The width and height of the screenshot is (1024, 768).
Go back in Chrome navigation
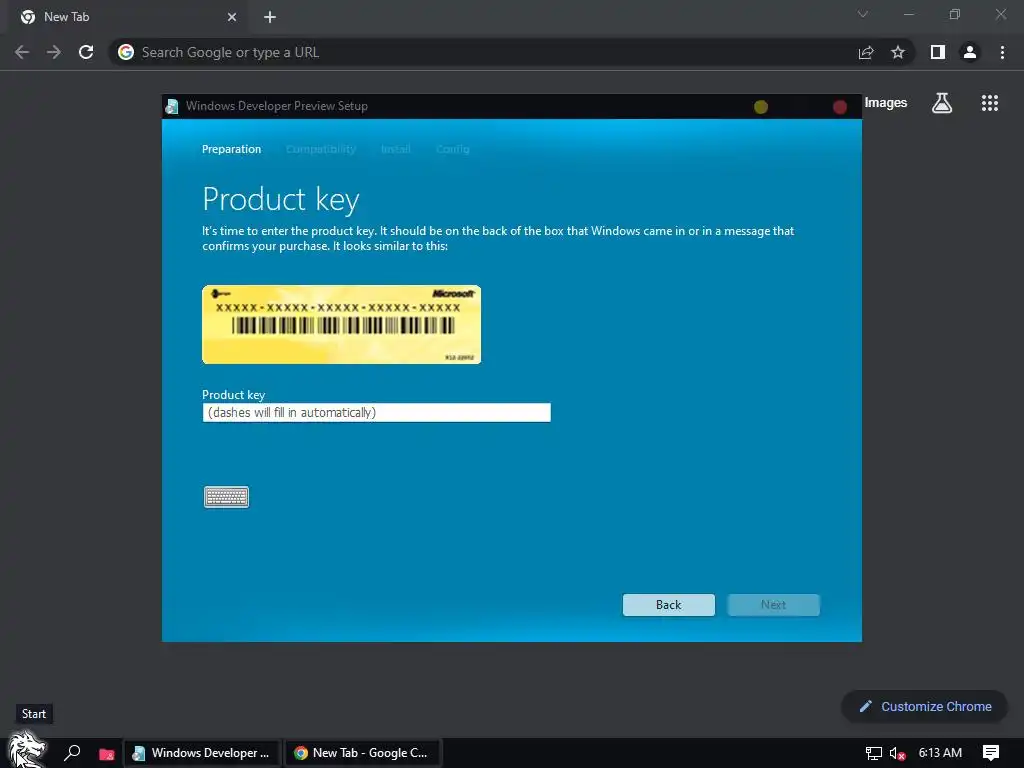click(x=22, y=52)
